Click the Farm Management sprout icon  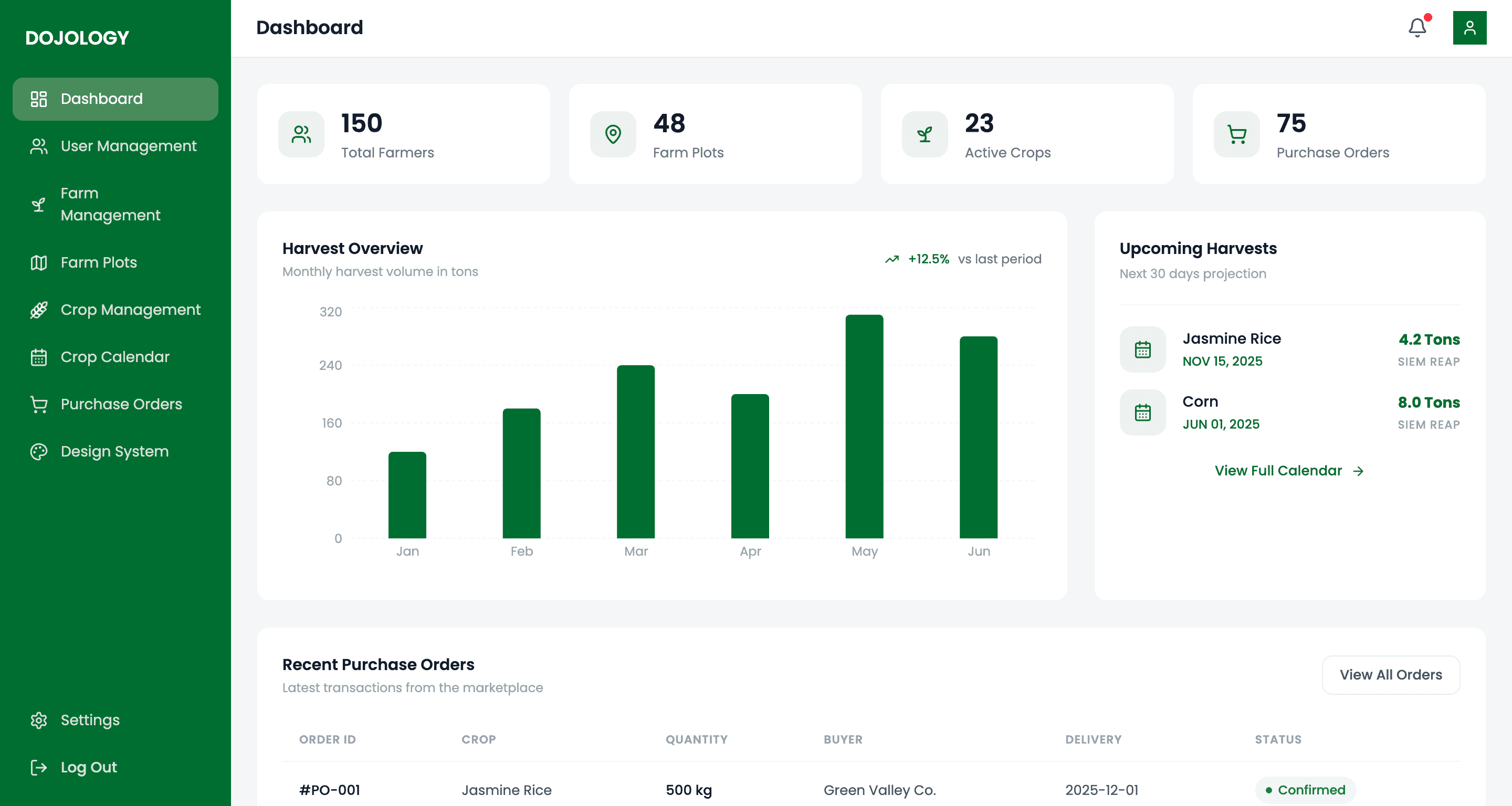pyautogui.click(x=39, y=204)
